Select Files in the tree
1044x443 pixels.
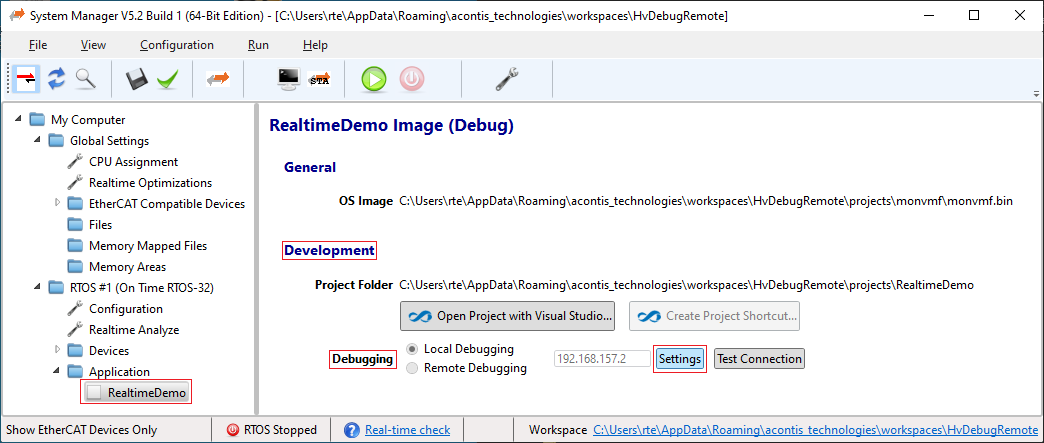pyautogui.click(x=101, y=224)
